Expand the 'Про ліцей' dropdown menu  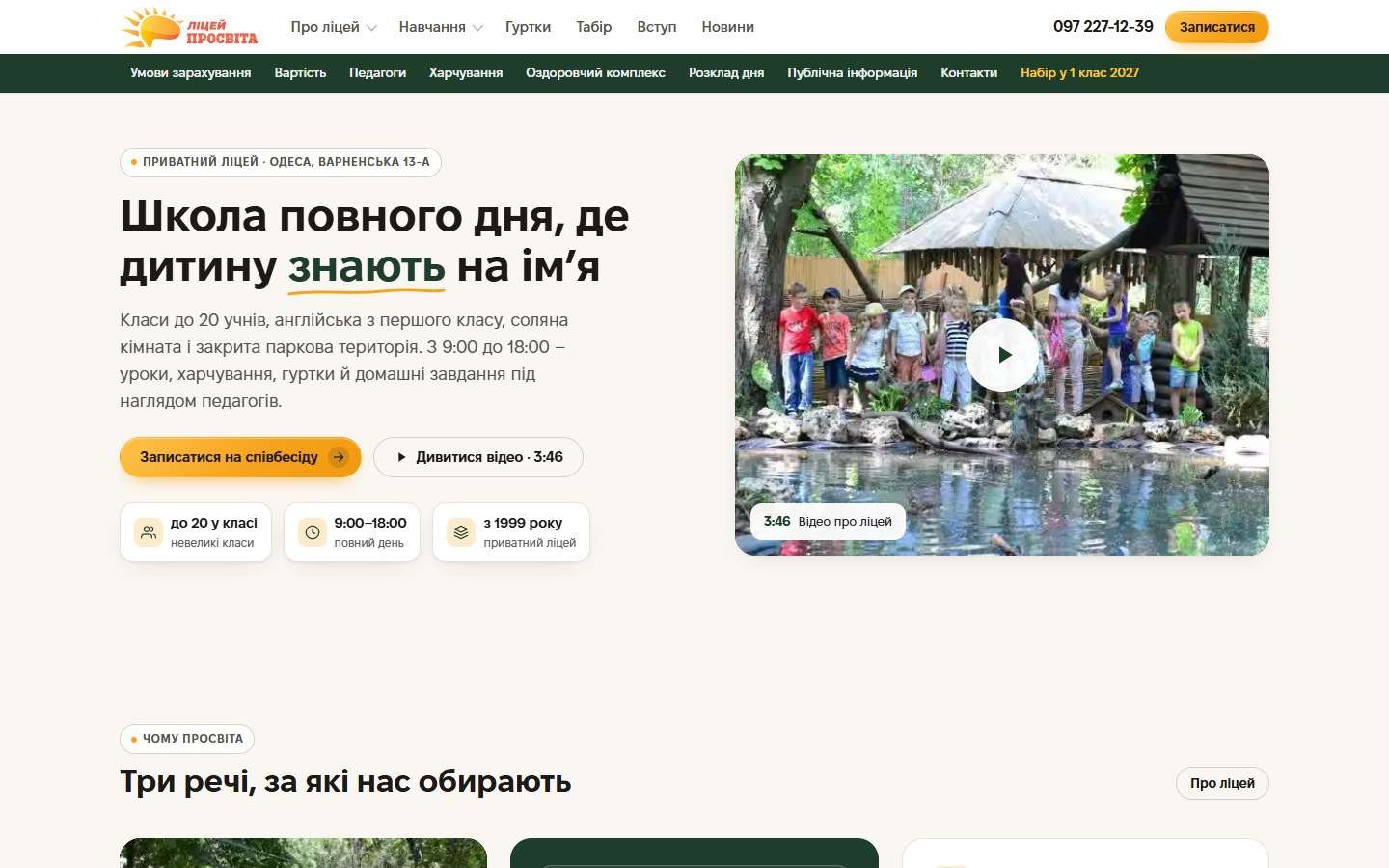click(x=334, y=27)
